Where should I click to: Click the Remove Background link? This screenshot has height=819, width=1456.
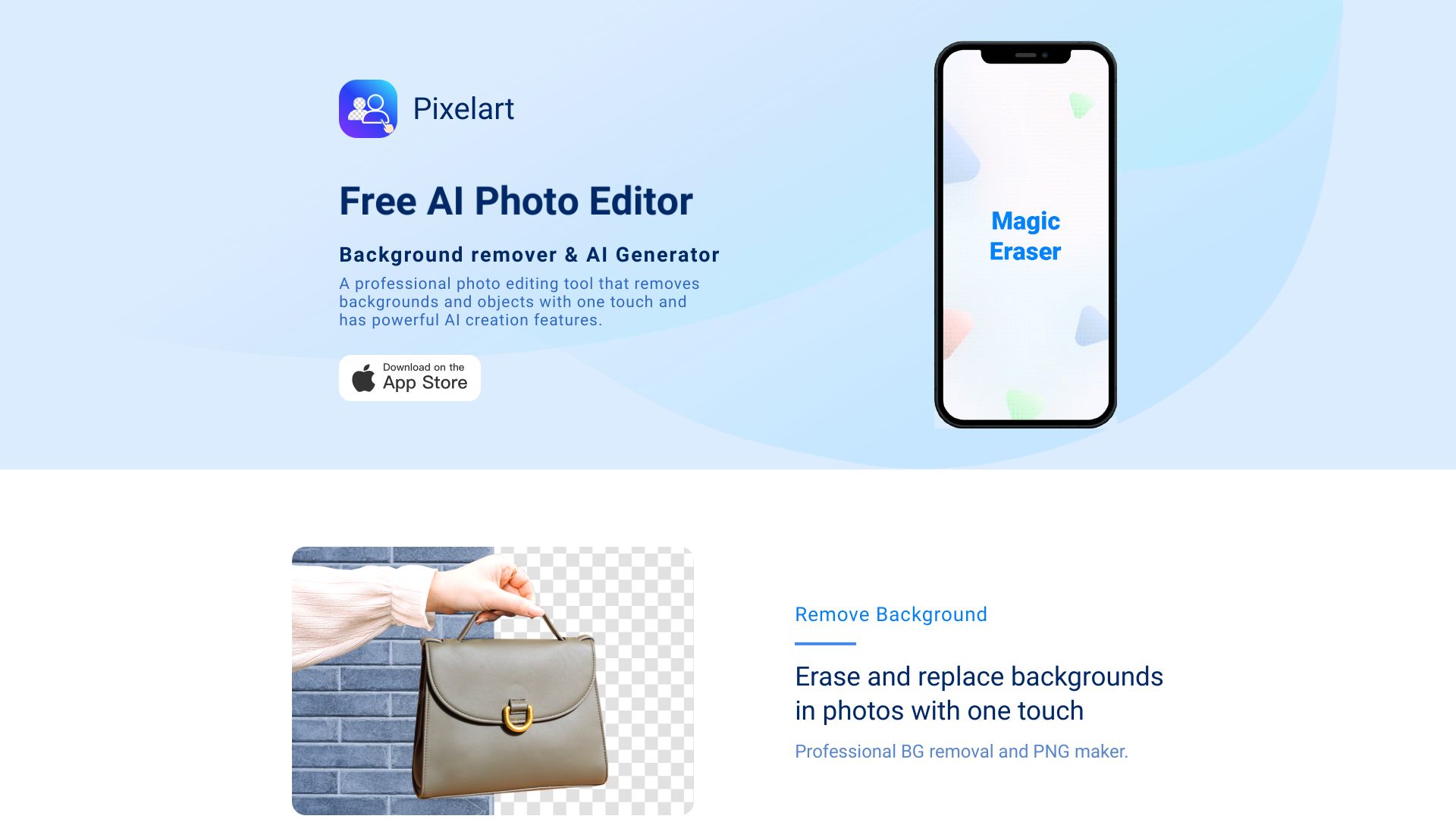(x=890, y=615)
